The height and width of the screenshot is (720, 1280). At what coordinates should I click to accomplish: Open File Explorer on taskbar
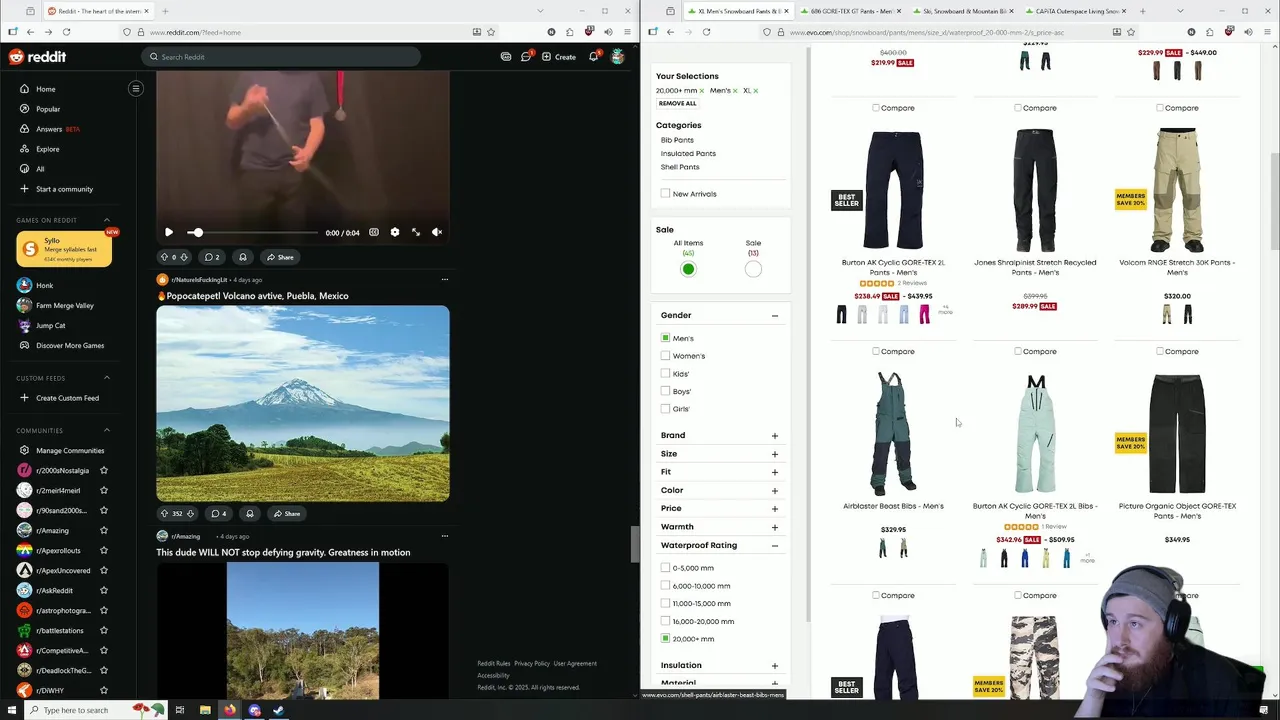(x=205, y=710)
